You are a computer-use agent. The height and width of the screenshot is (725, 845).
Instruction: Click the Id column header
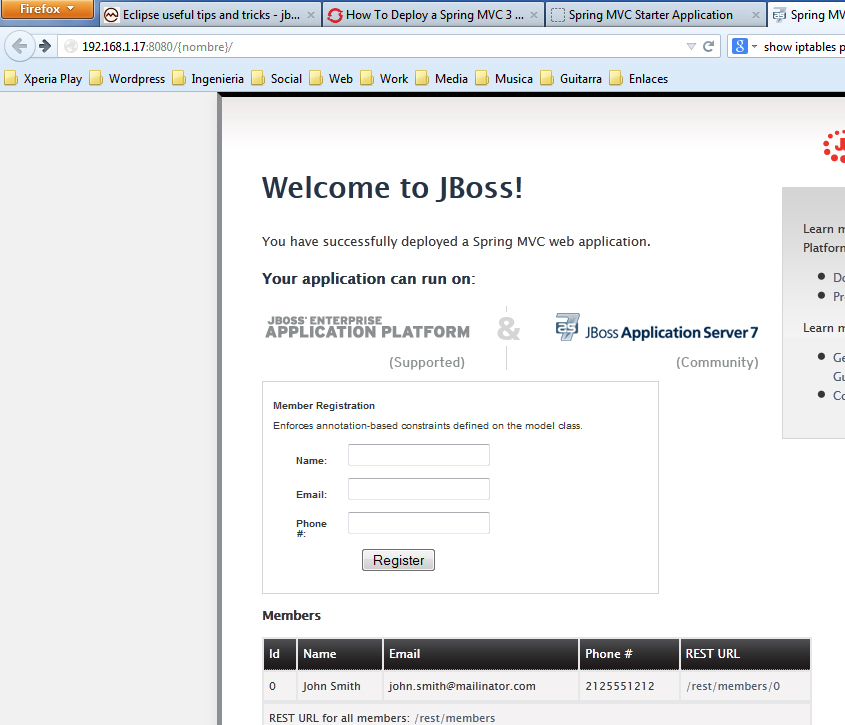(x=280, y=654)
